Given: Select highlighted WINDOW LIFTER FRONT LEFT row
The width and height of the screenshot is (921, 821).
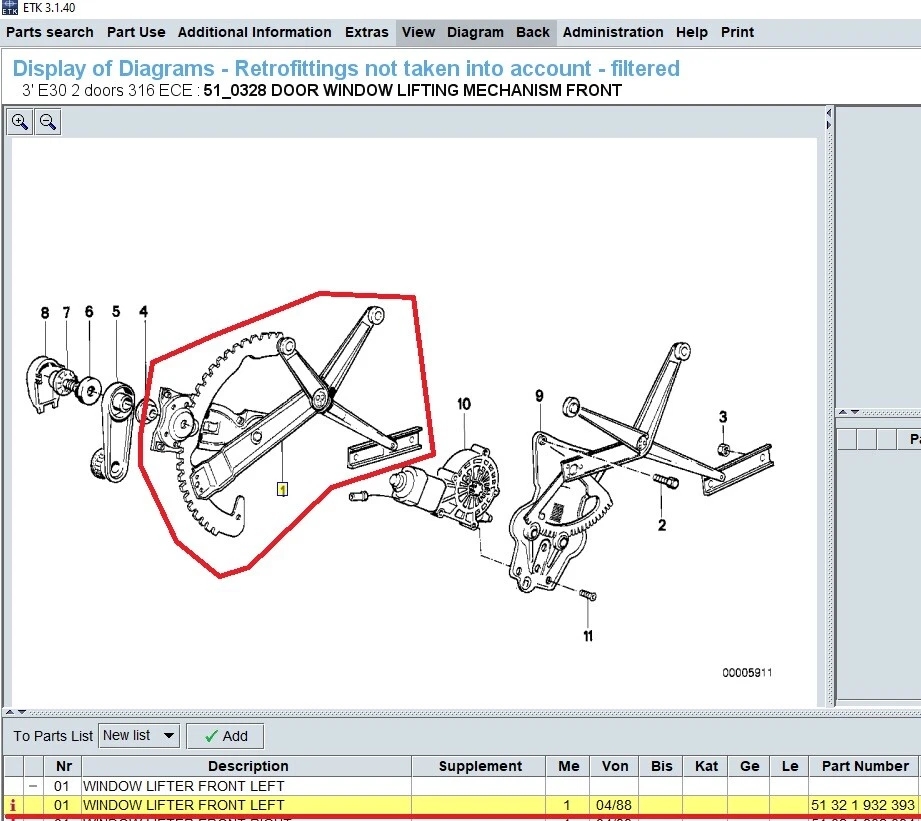Looking at the screenshot, I should pos(462,805).
